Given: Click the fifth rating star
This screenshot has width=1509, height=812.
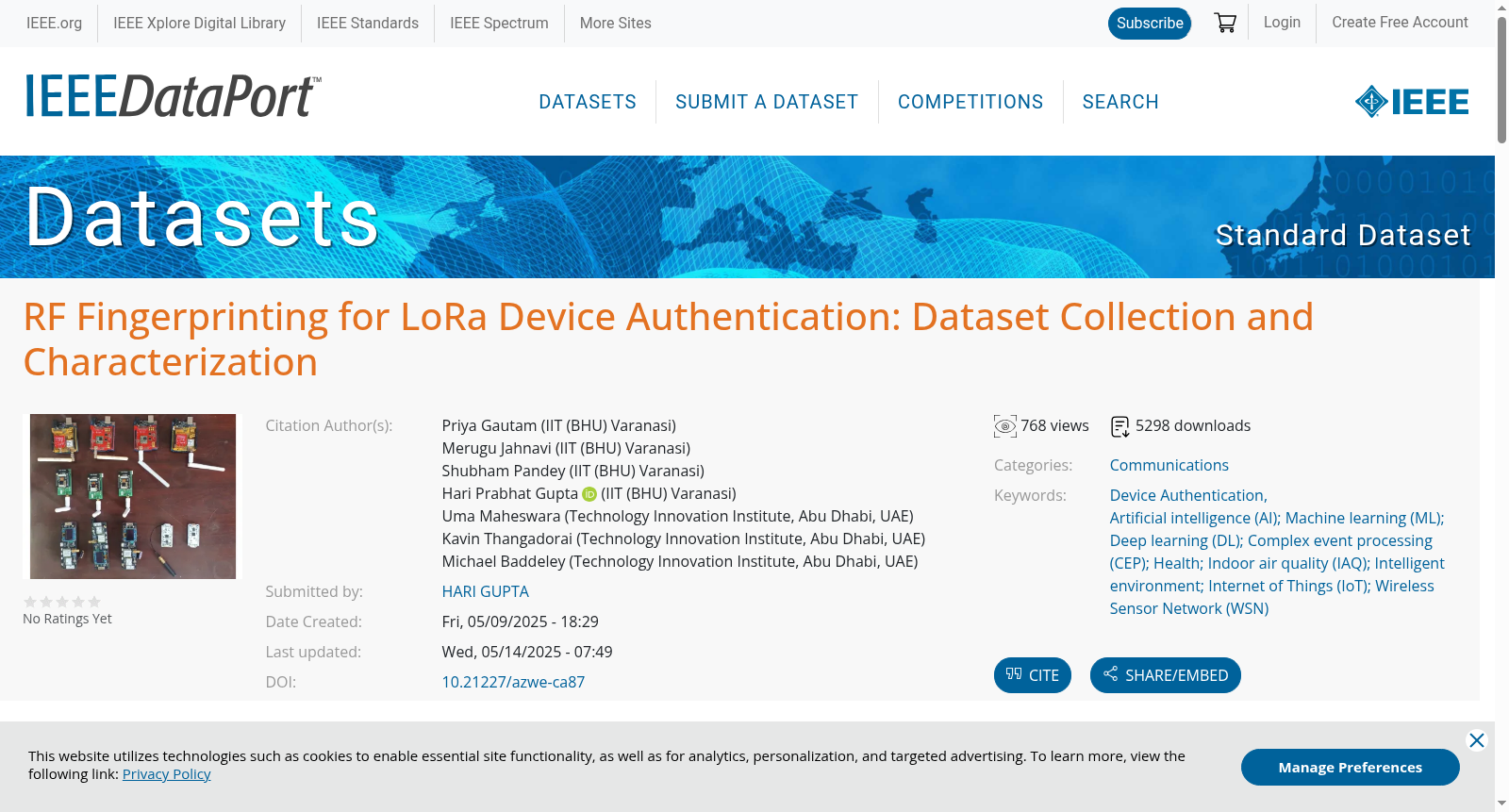Looking at the screenshot, I should [94, 602].
